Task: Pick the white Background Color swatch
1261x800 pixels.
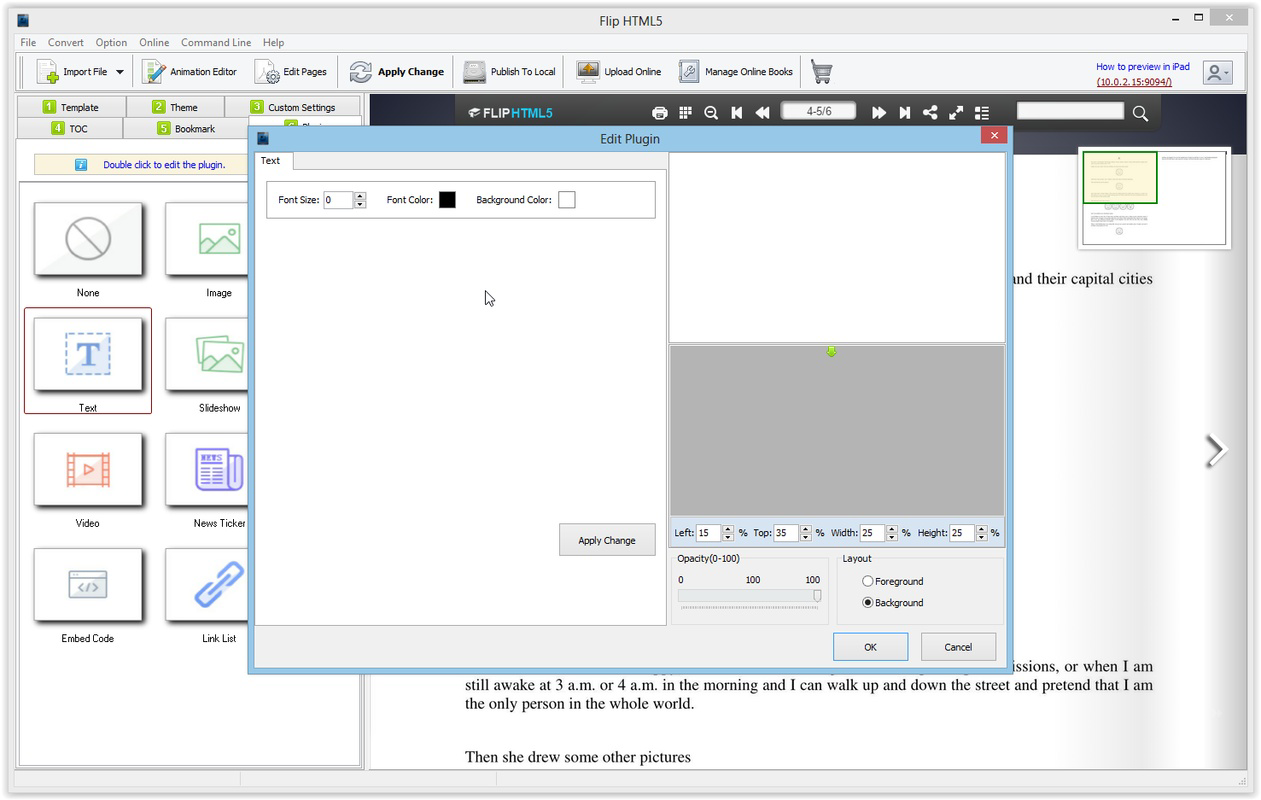Action: (566, 200)
